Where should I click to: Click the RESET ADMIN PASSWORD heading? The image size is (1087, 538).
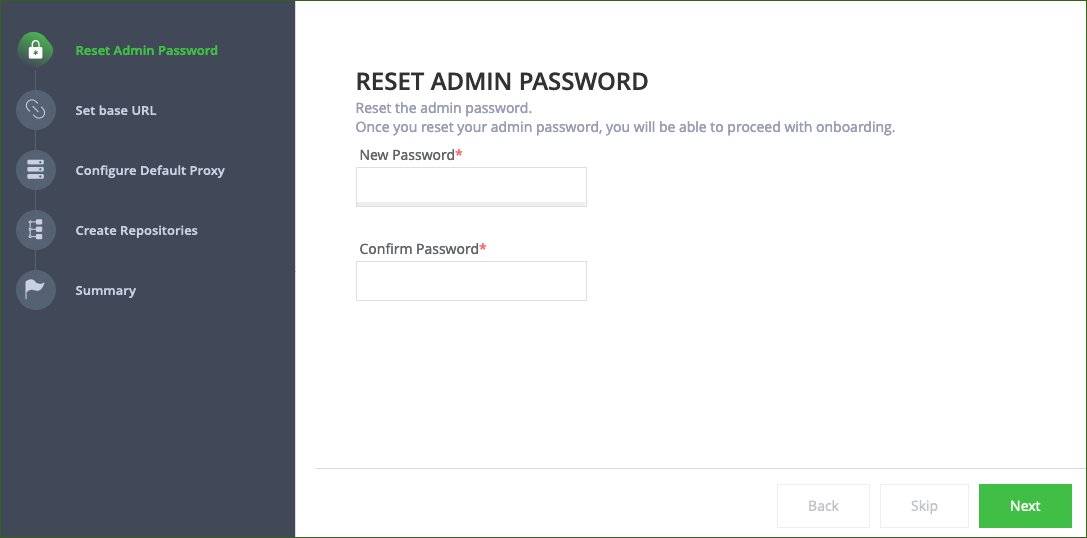[x=502, y=81]
